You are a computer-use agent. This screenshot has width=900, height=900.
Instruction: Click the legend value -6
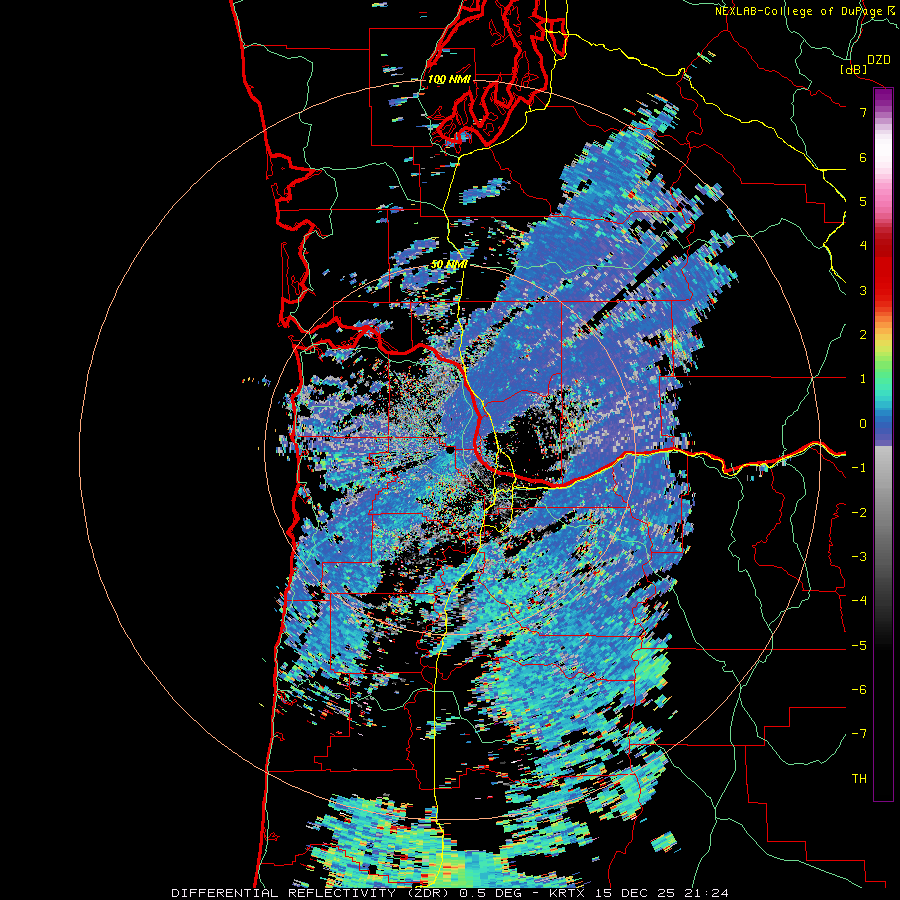pos(859,689)
